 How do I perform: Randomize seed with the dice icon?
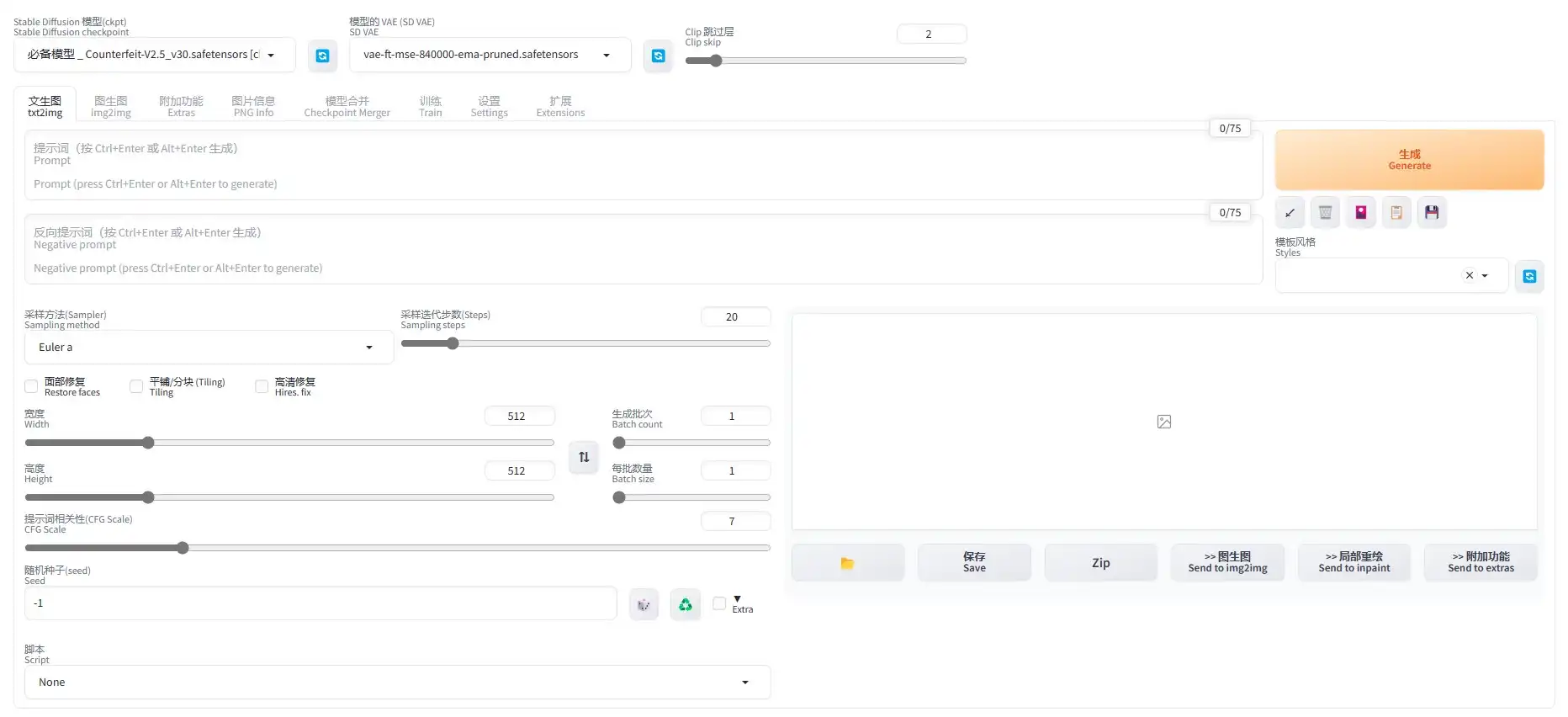644,604
